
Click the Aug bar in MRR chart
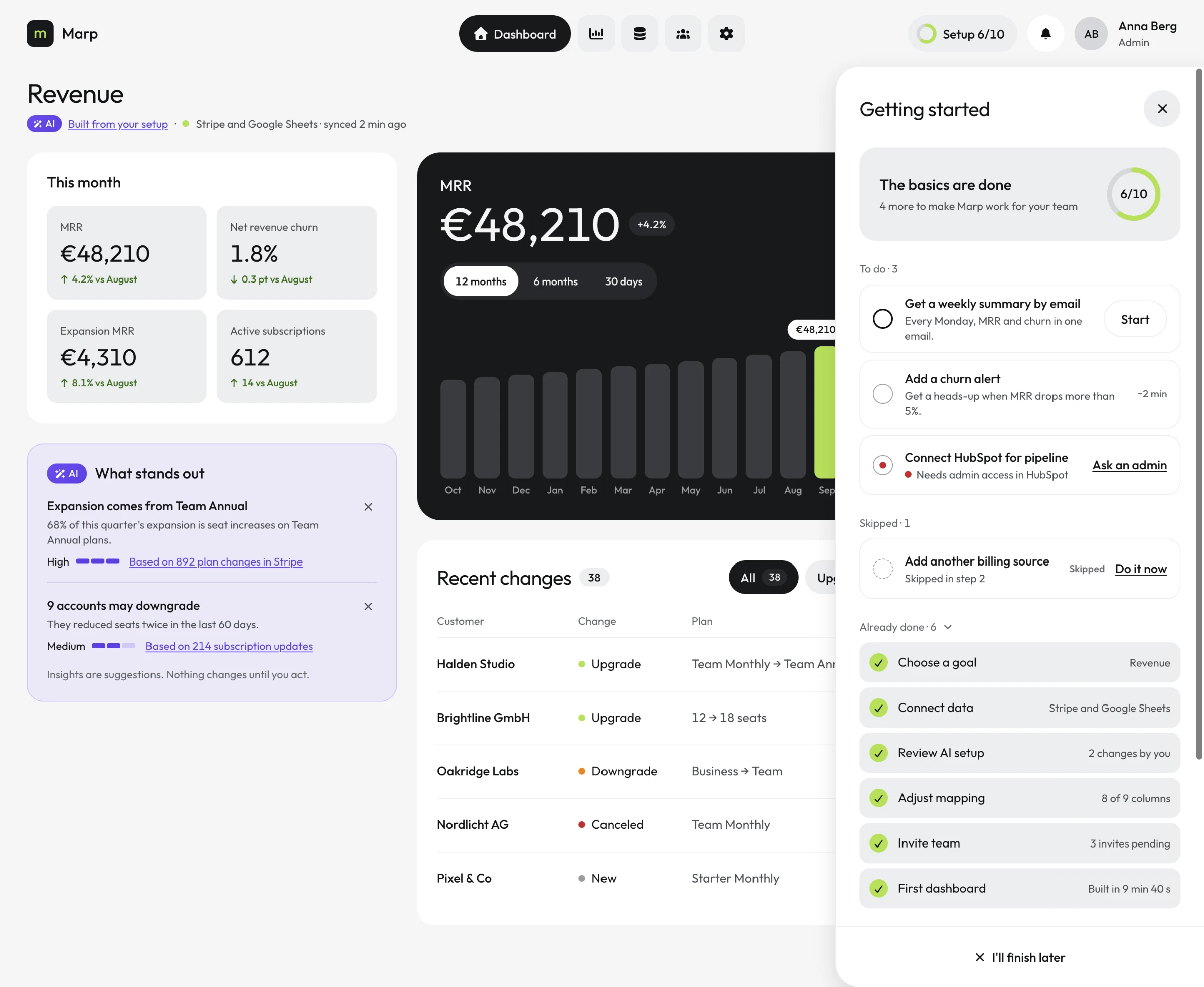click(x=793, y=414)
